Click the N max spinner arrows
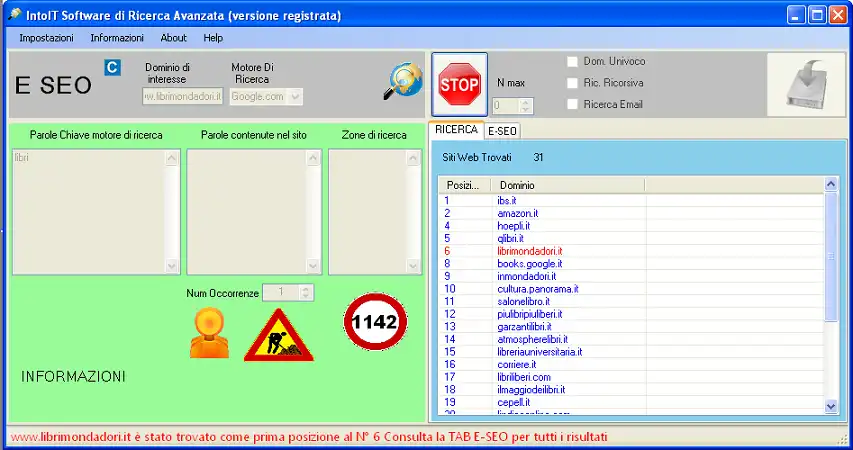 click(525, 106)
